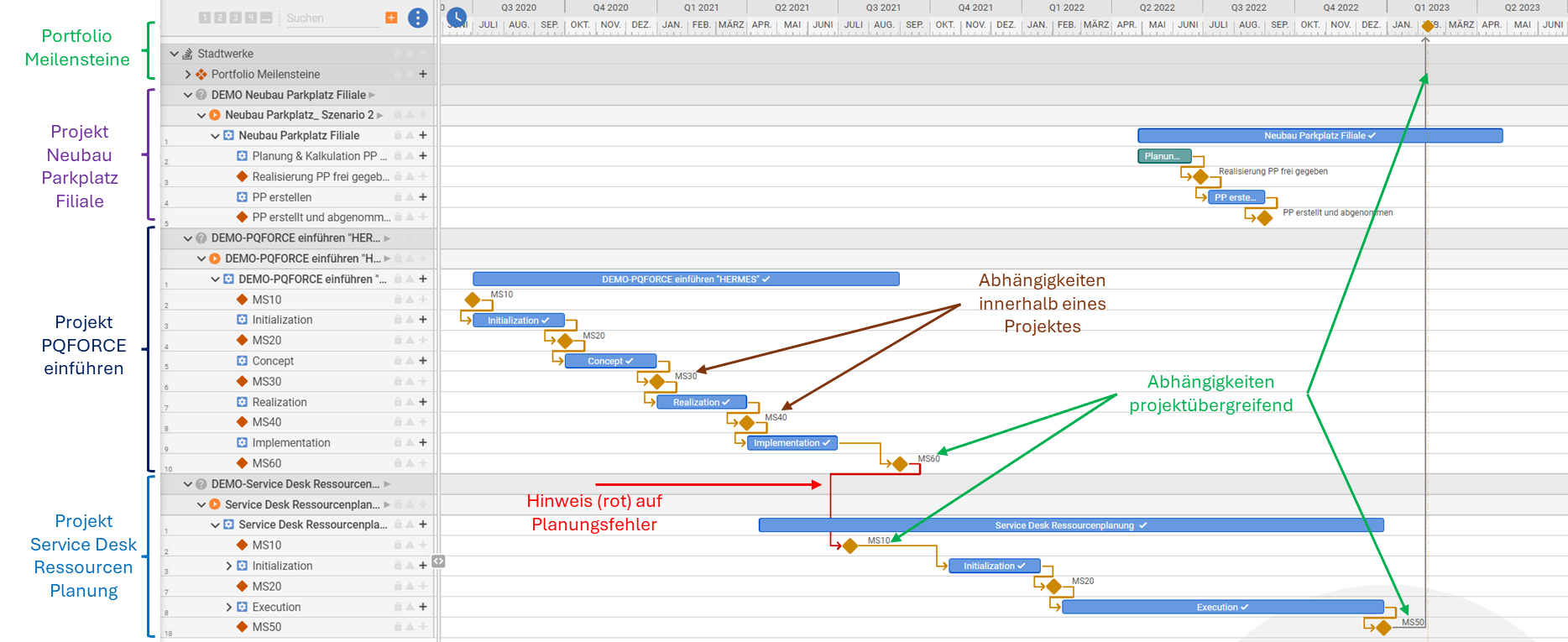The width and height of the screenshot is (1568, 642).
Task: Toggle lock icon on Neubau Parkplatz Filiale row
Action: pos(398,135)
